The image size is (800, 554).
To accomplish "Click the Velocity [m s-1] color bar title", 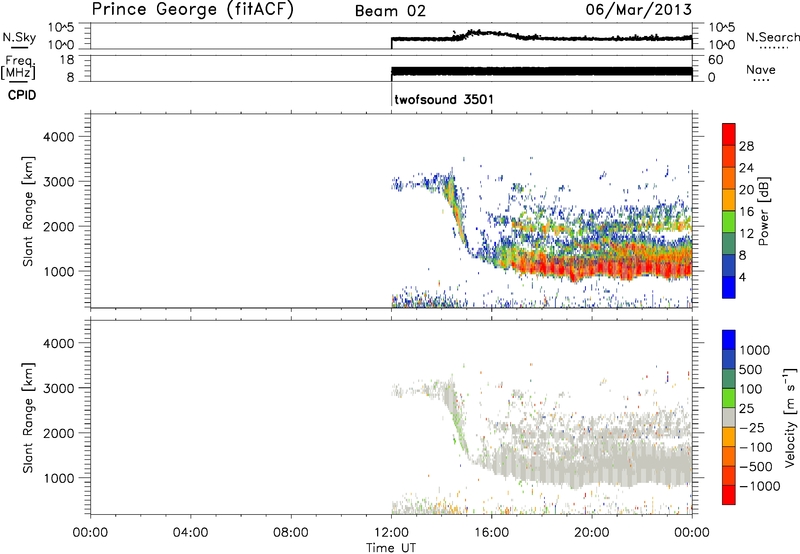I will [x=790, y=417].
